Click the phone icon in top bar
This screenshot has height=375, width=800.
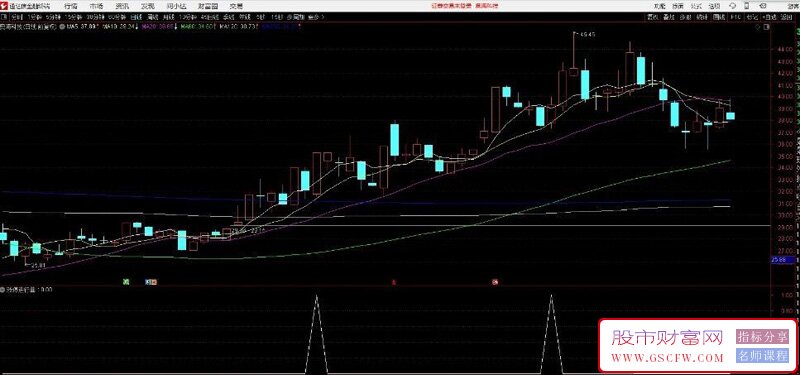point(746,6)
